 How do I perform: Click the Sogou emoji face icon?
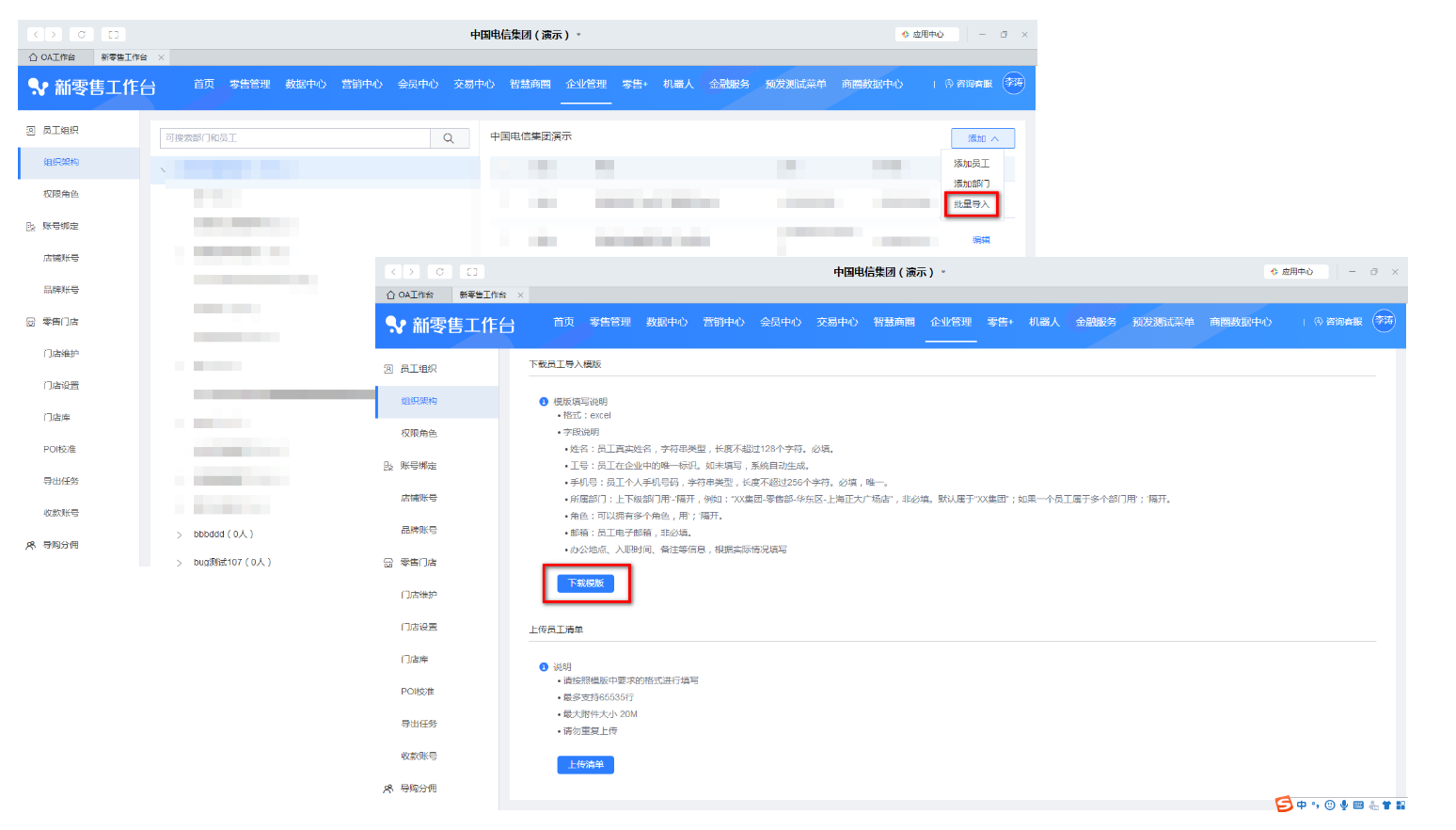[x=1330, y=806]
